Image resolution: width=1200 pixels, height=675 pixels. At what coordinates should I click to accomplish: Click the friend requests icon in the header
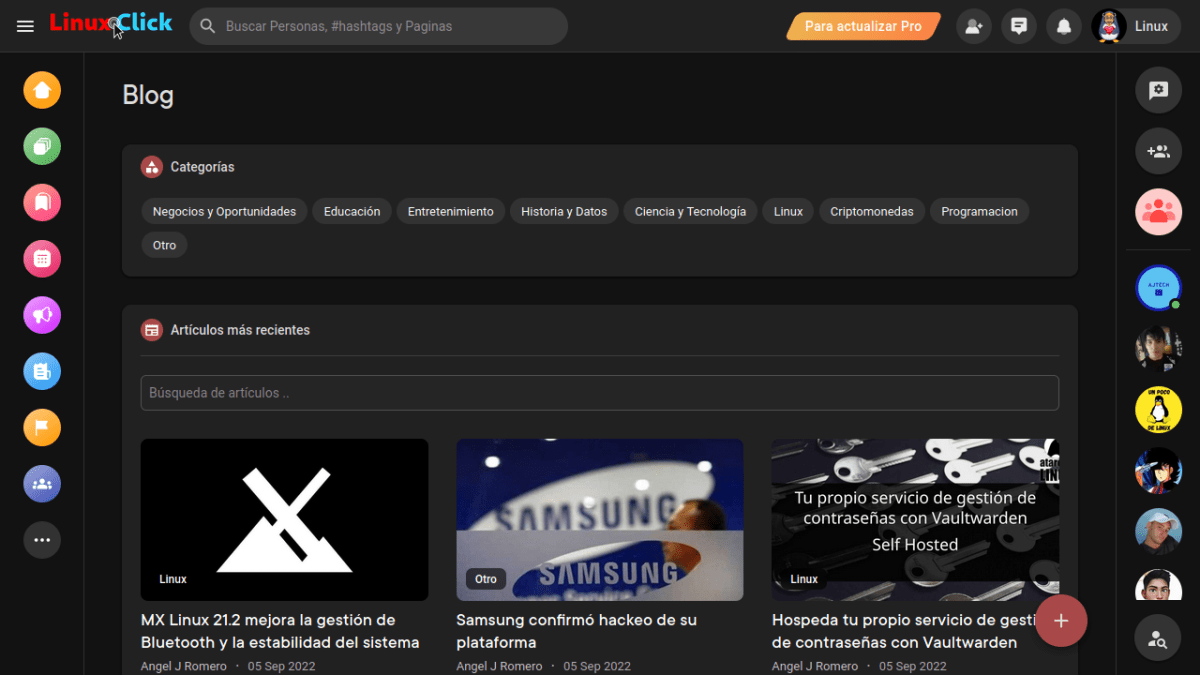(974, 26)
